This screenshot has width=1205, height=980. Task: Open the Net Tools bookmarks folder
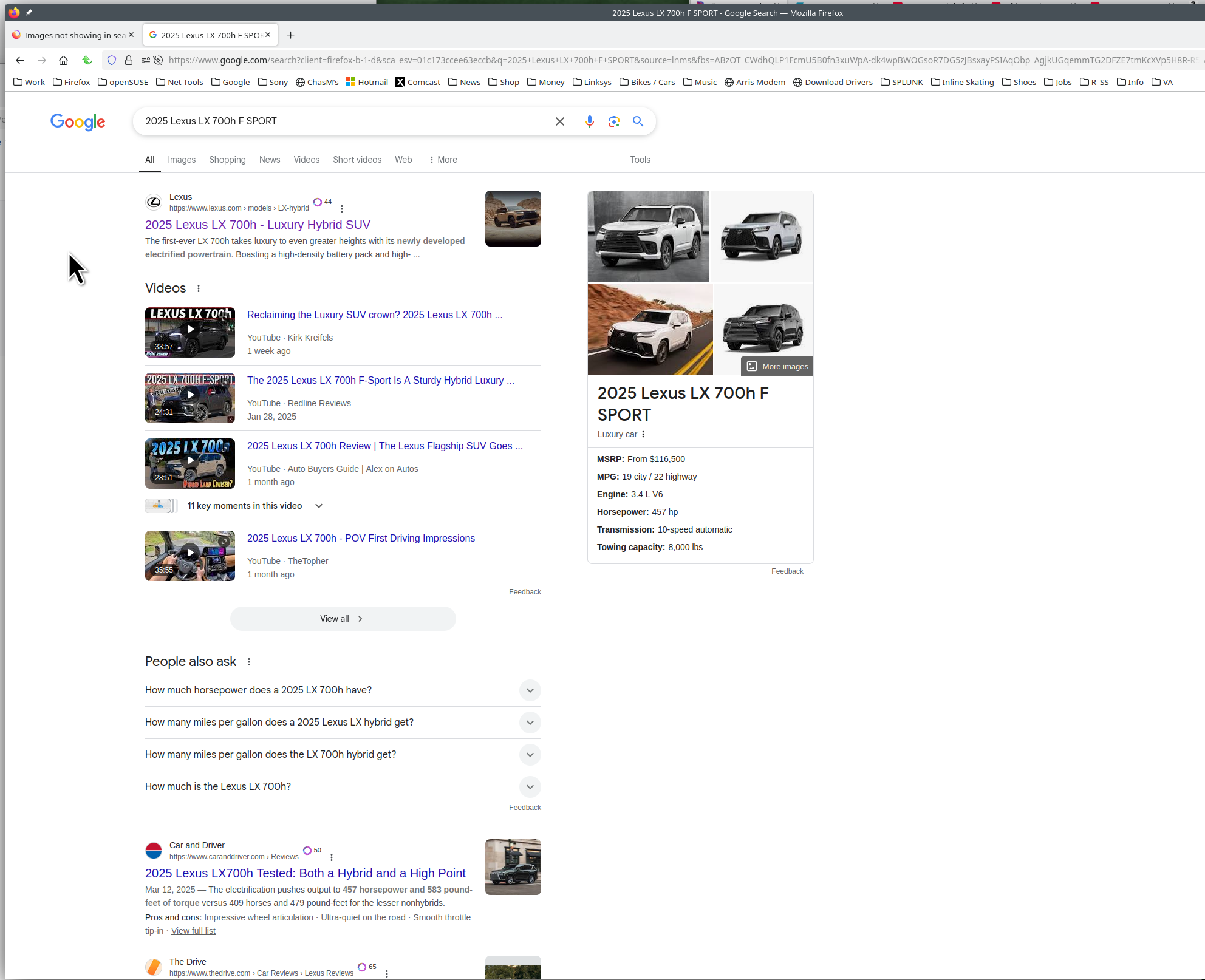[180, 82]
